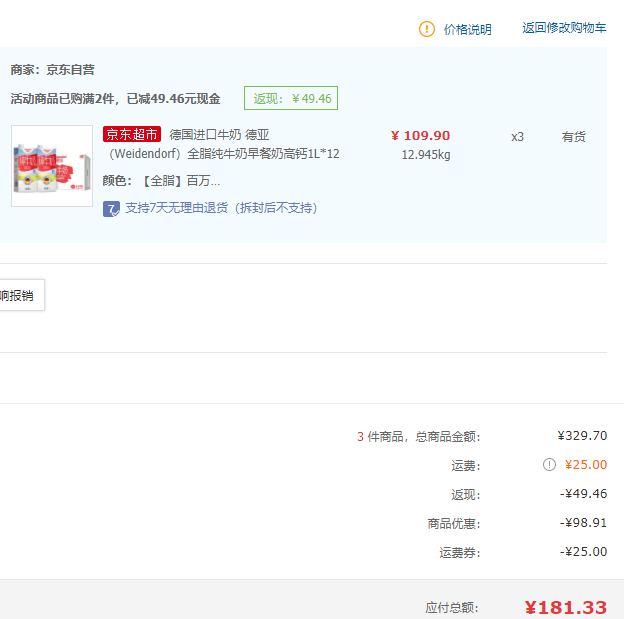Click the 7-day return badge icon
Screen dimensions: 624x619
click(x=111, y=209)
